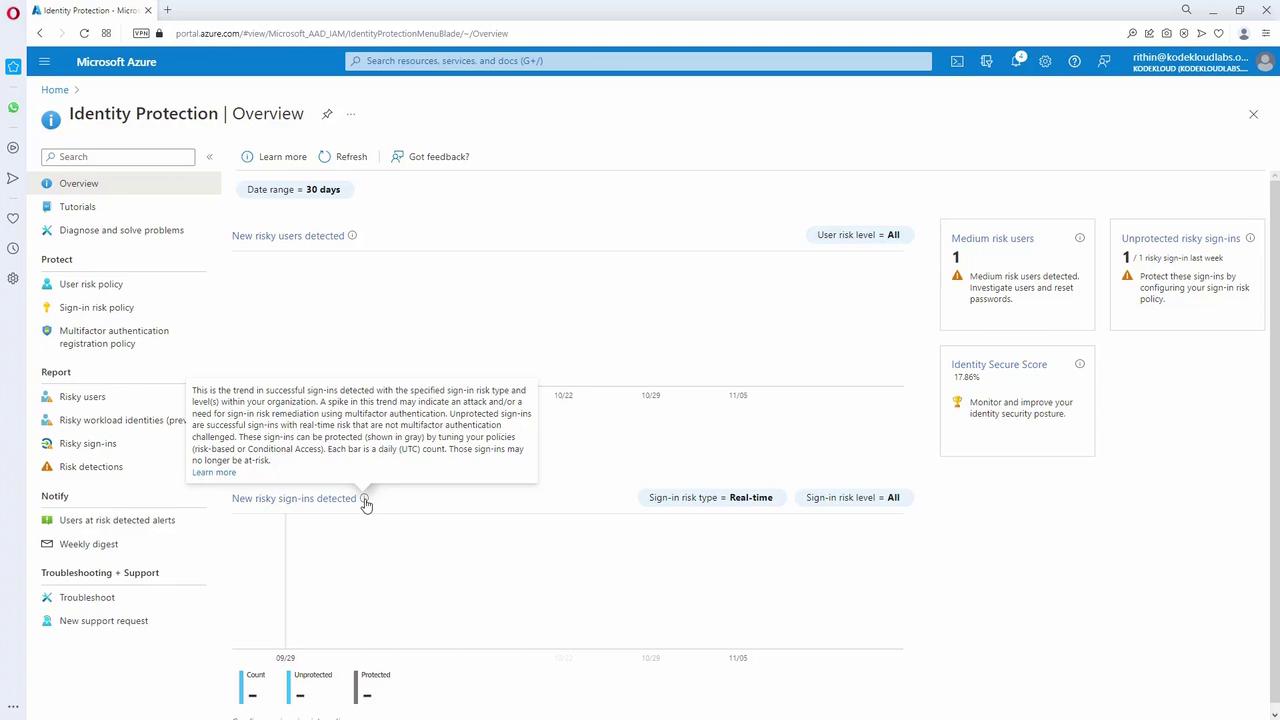Open the ellipsis menu beside the page title
The height and width of the screenshot is (720, 1280).
[x=351, y=114]
